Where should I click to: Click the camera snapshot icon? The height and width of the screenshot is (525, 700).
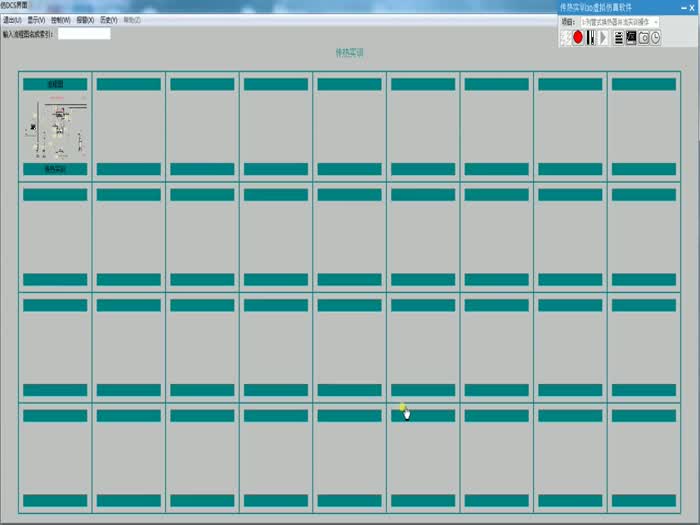click(x=644, y=37)
